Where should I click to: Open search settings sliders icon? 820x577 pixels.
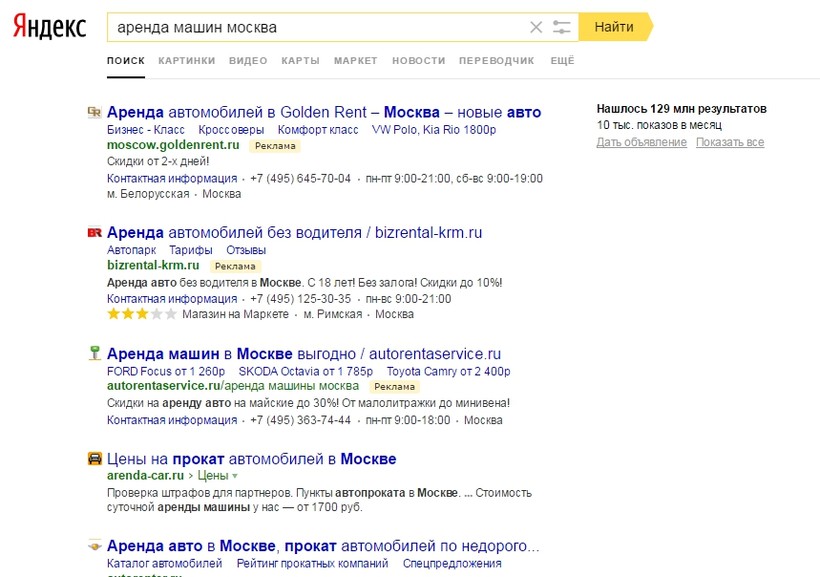[561, 27]
